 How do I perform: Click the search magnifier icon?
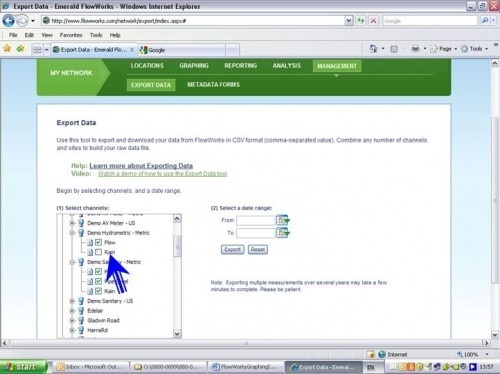pos(485,21)
